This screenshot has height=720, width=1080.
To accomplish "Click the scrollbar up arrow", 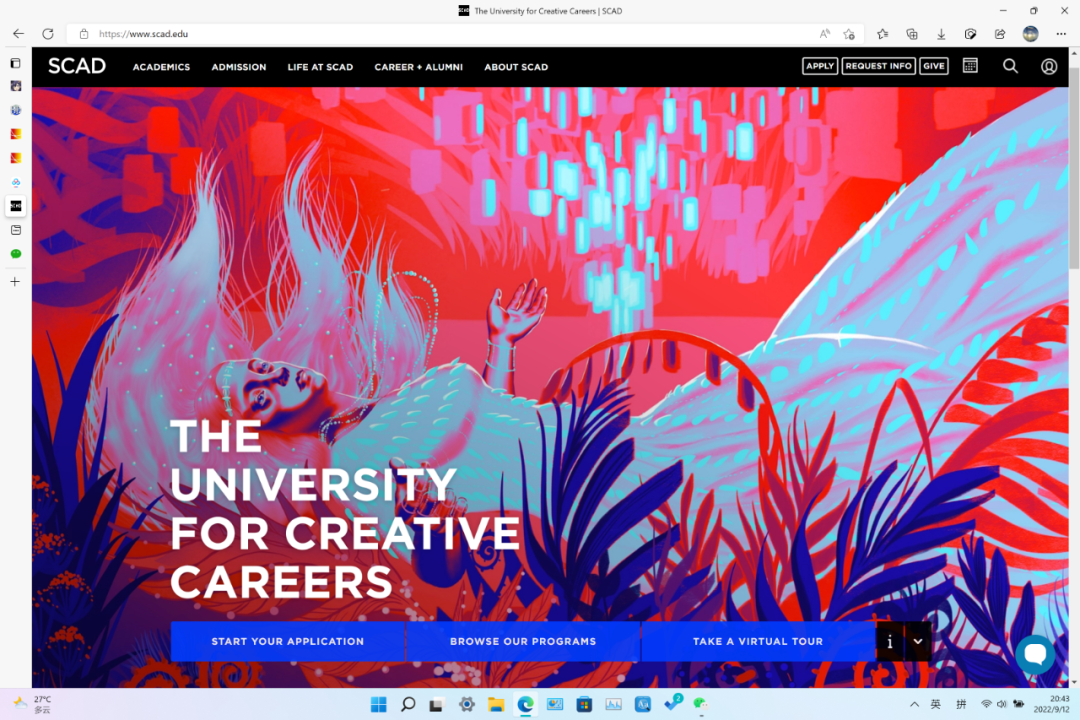I will [x=1074, y=52].
